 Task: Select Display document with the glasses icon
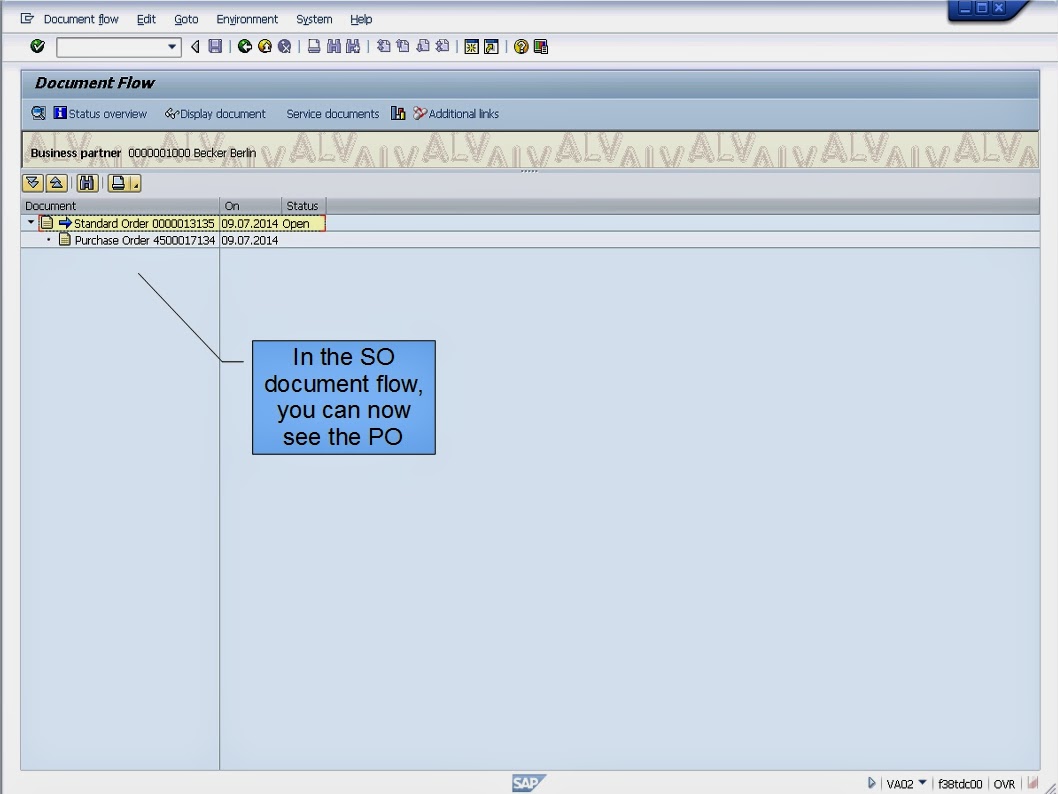(215, 113)
